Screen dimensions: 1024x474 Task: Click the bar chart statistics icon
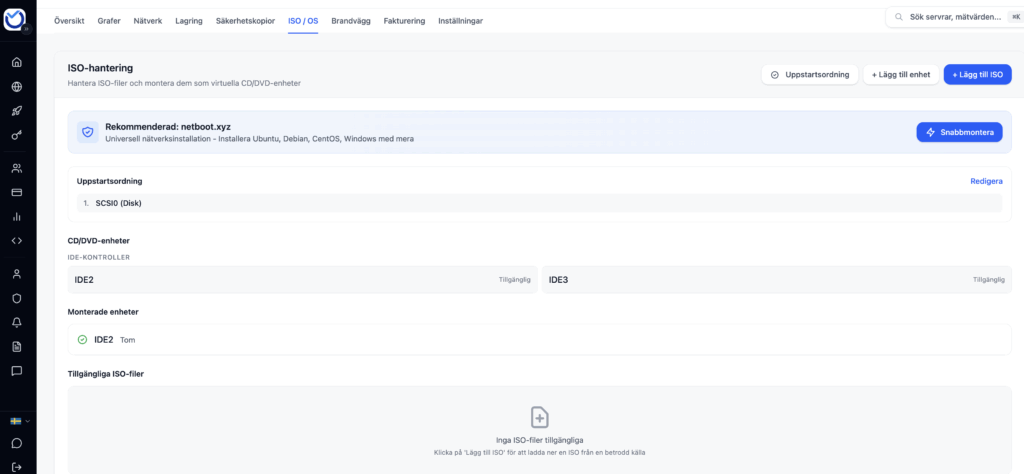tap(17, 216)
